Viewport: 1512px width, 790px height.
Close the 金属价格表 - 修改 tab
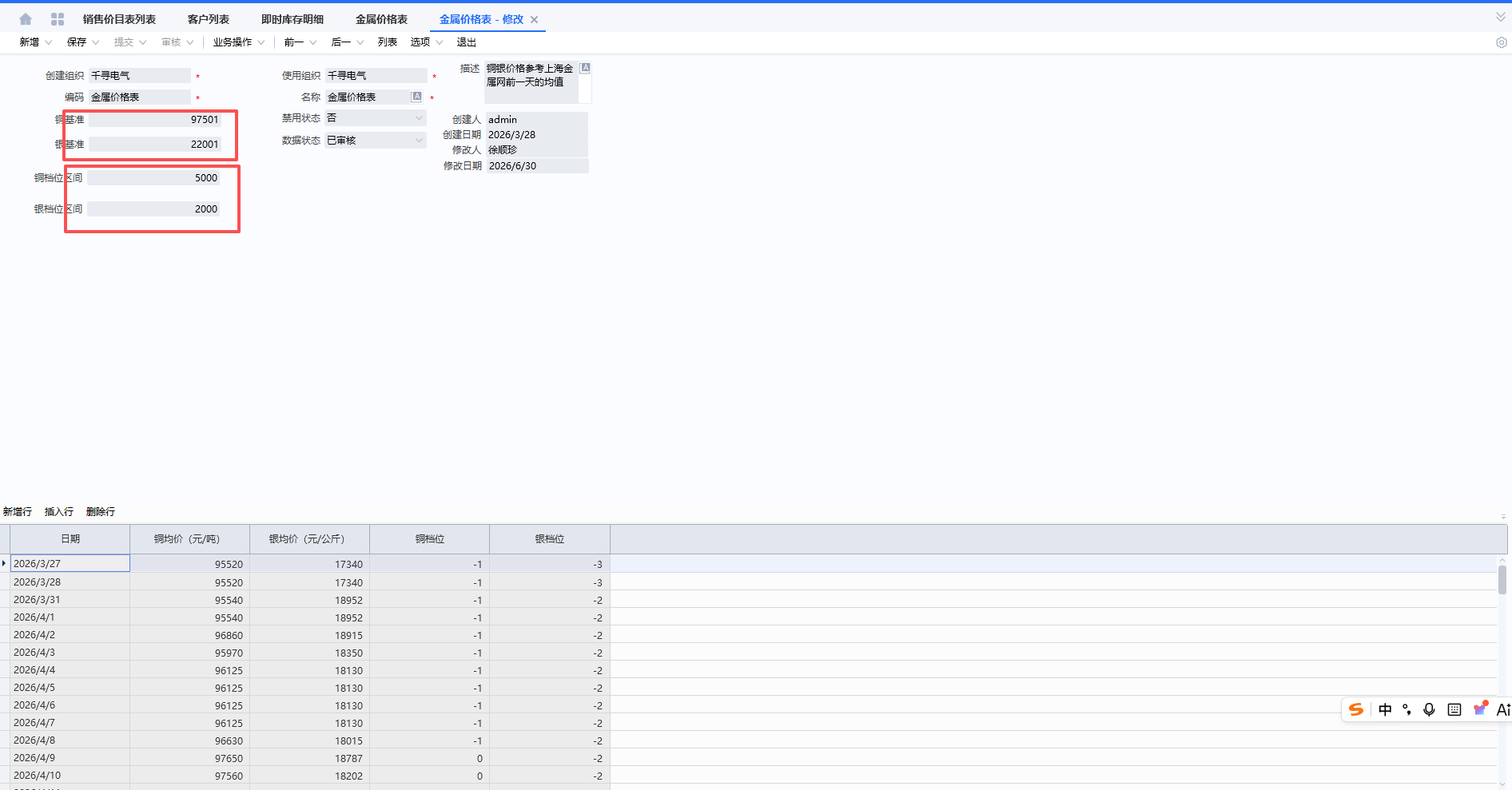coord(535,20)
